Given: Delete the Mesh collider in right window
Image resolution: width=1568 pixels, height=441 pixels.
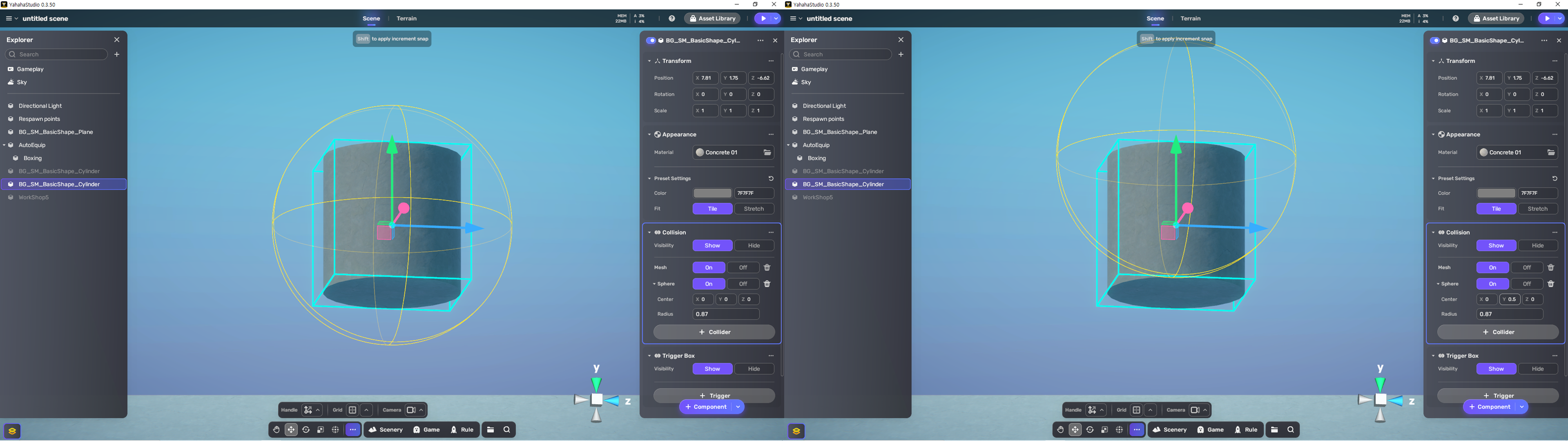Looking at the screenshot, I should click(x=1551, y=267).
